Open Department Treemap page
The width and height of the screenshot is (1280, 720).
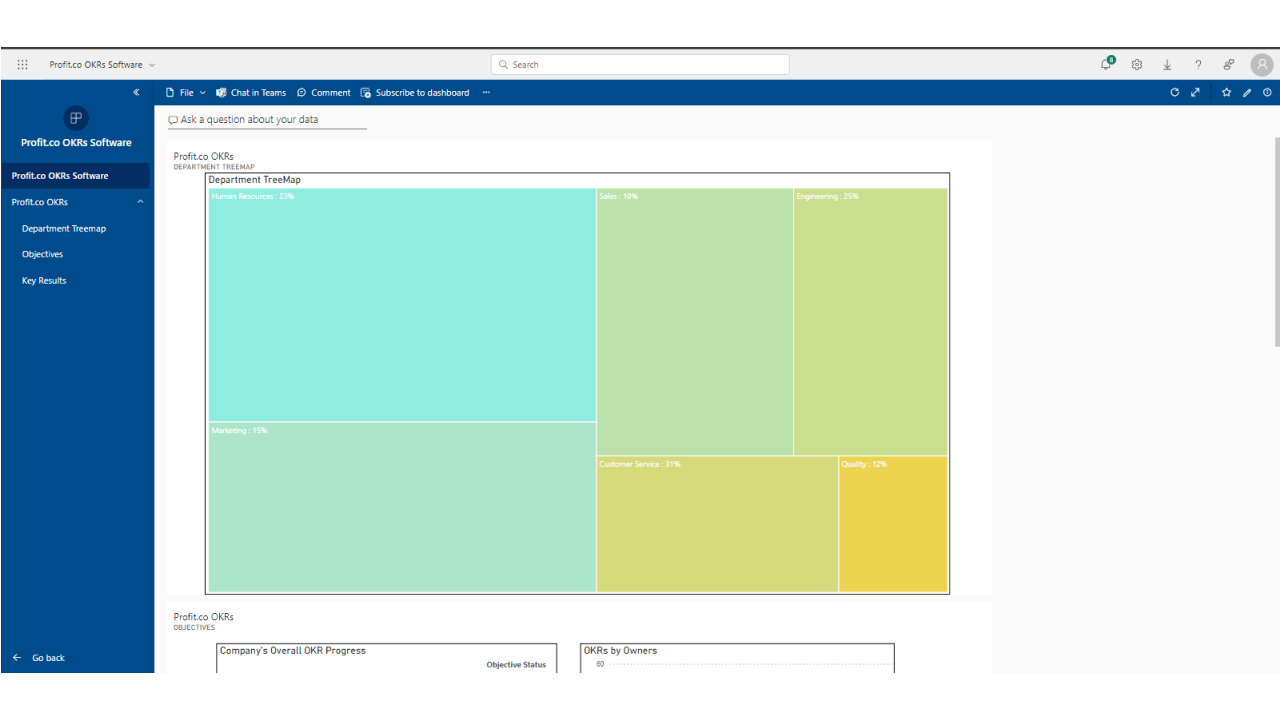click(x=64, y=228)
